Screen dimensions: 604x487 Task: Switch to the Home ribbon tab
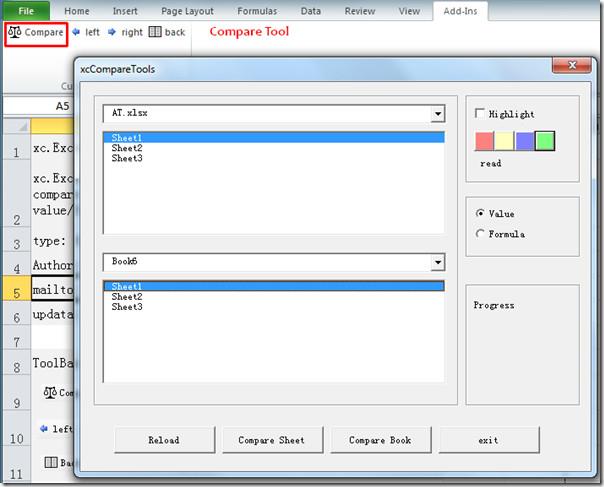coord(77,11)
